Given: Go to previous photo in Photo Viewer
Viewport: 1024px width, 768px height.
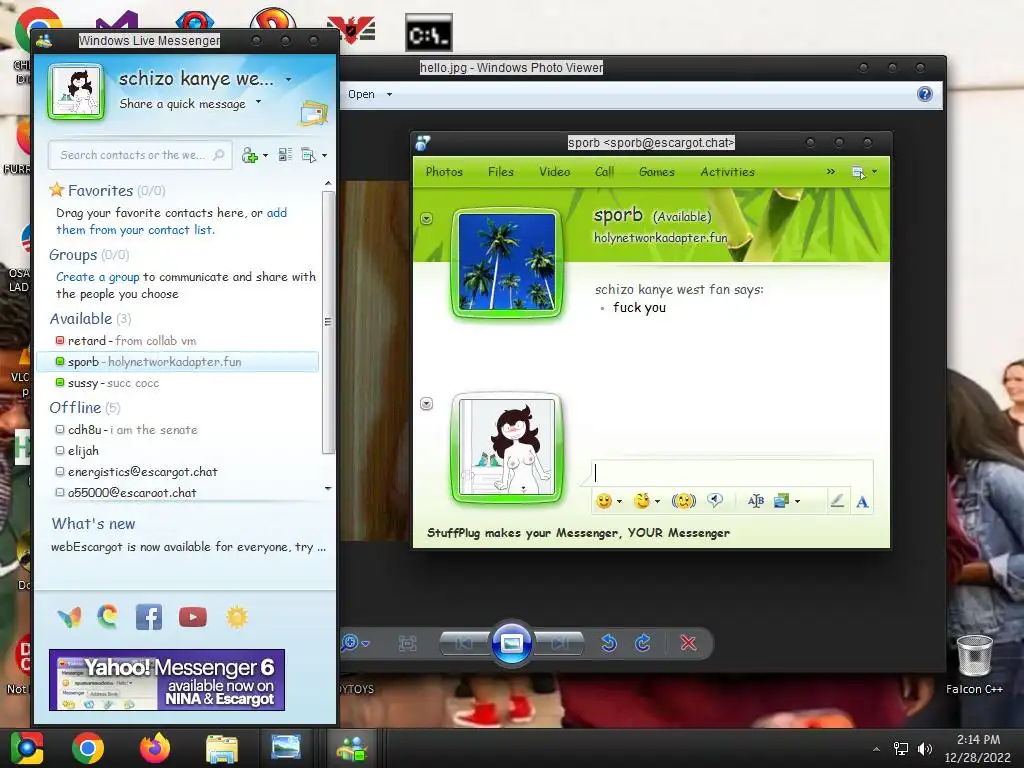Looking at the screenshot, I should [464, 644].
